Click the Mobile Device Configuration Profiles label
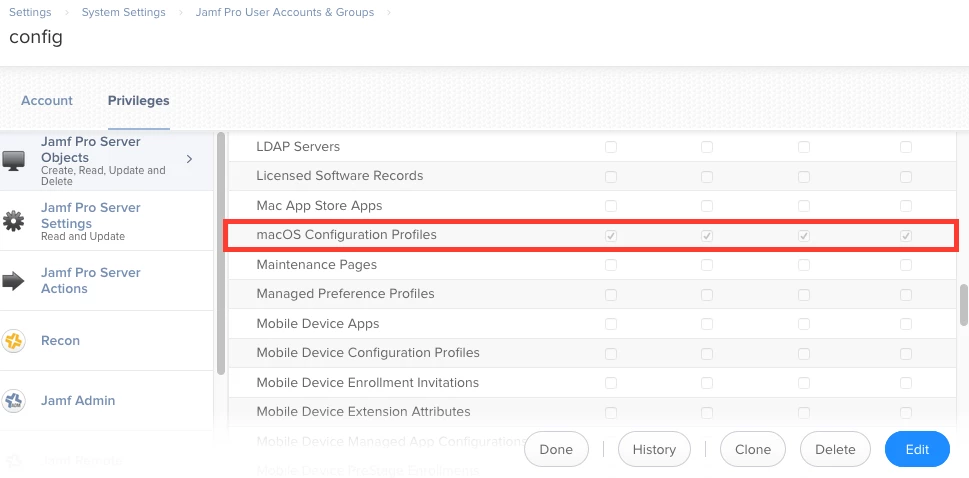This screenshot has width=969, height=478. coord(368,353)
